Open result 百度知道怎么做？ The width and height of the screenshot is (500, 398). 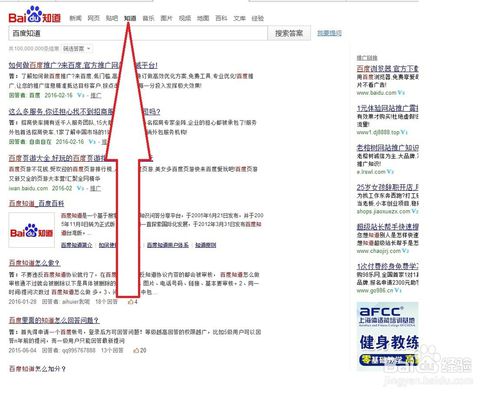(34, 263)
